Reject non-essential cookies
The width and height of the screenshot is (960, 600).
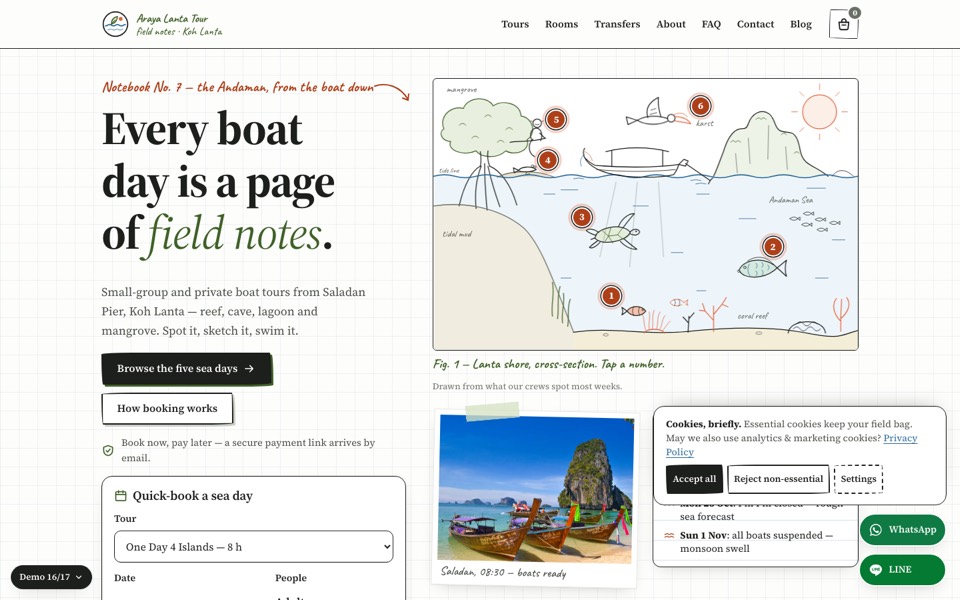778,479
